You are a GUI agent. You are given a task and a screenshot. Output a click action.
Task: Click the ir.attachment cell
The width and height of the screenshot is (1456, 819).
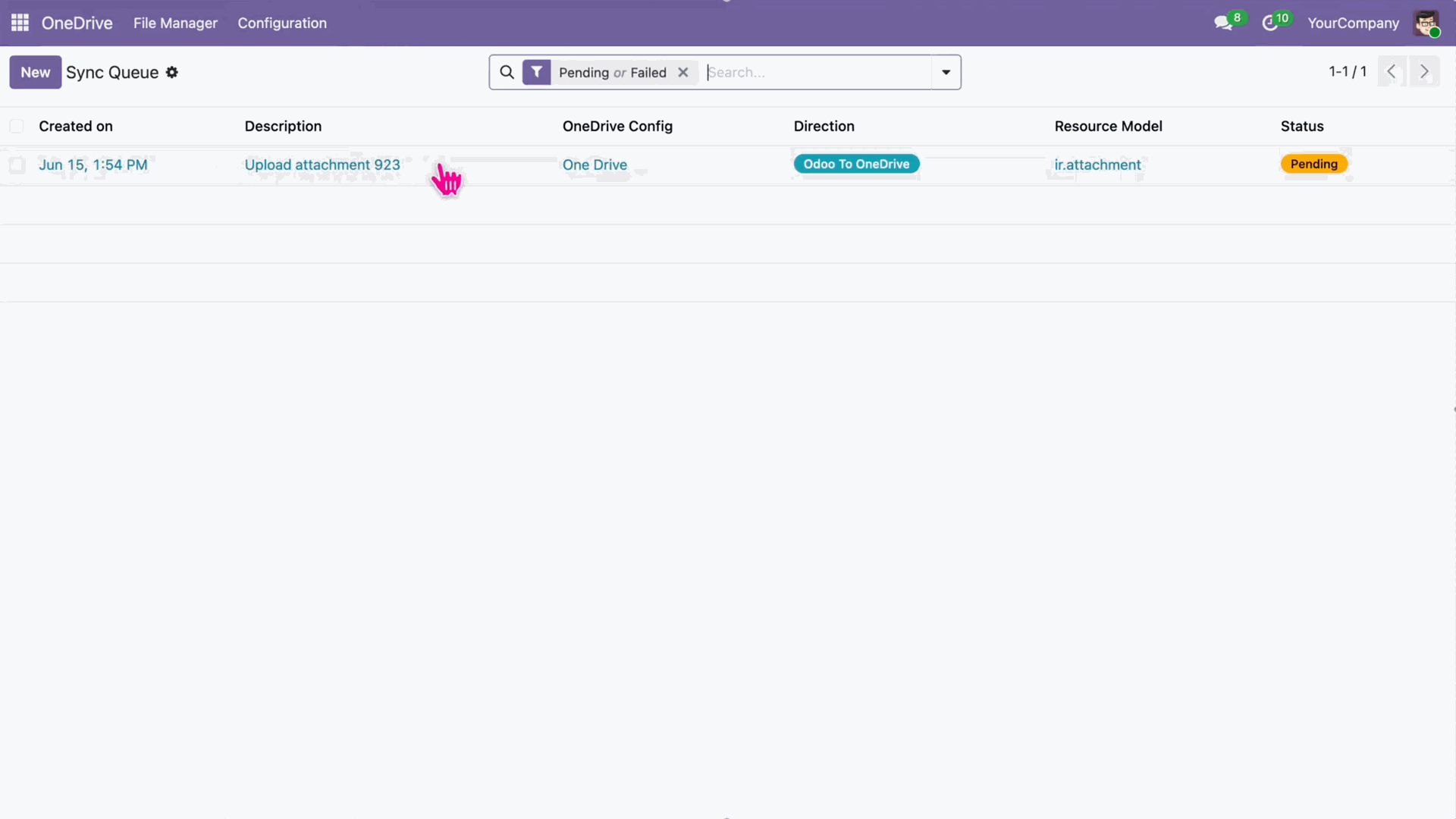[x=1097, y=165]
